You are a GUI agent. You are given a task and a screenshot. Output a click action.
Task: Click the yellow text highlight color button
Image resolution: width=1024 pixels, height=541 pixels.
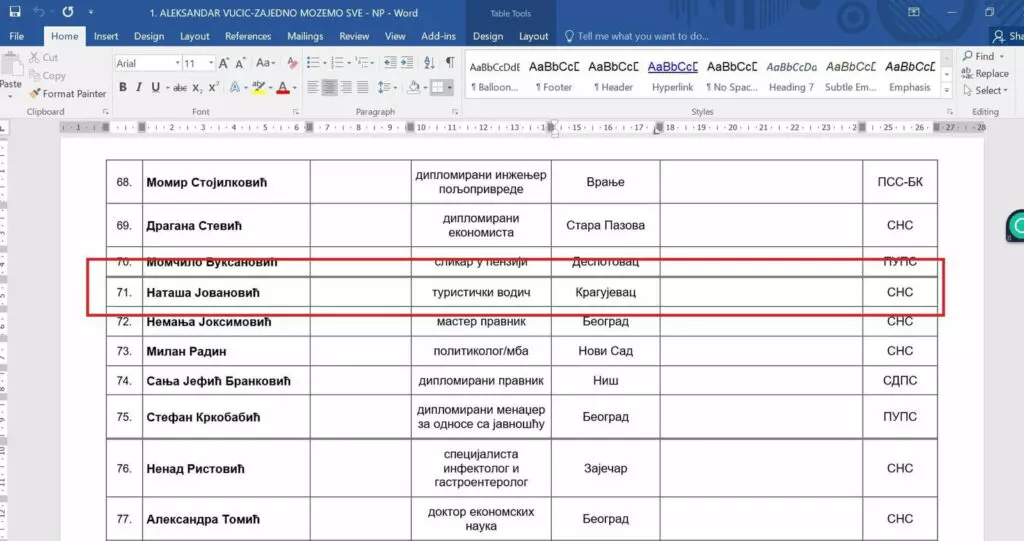[259, 87]
